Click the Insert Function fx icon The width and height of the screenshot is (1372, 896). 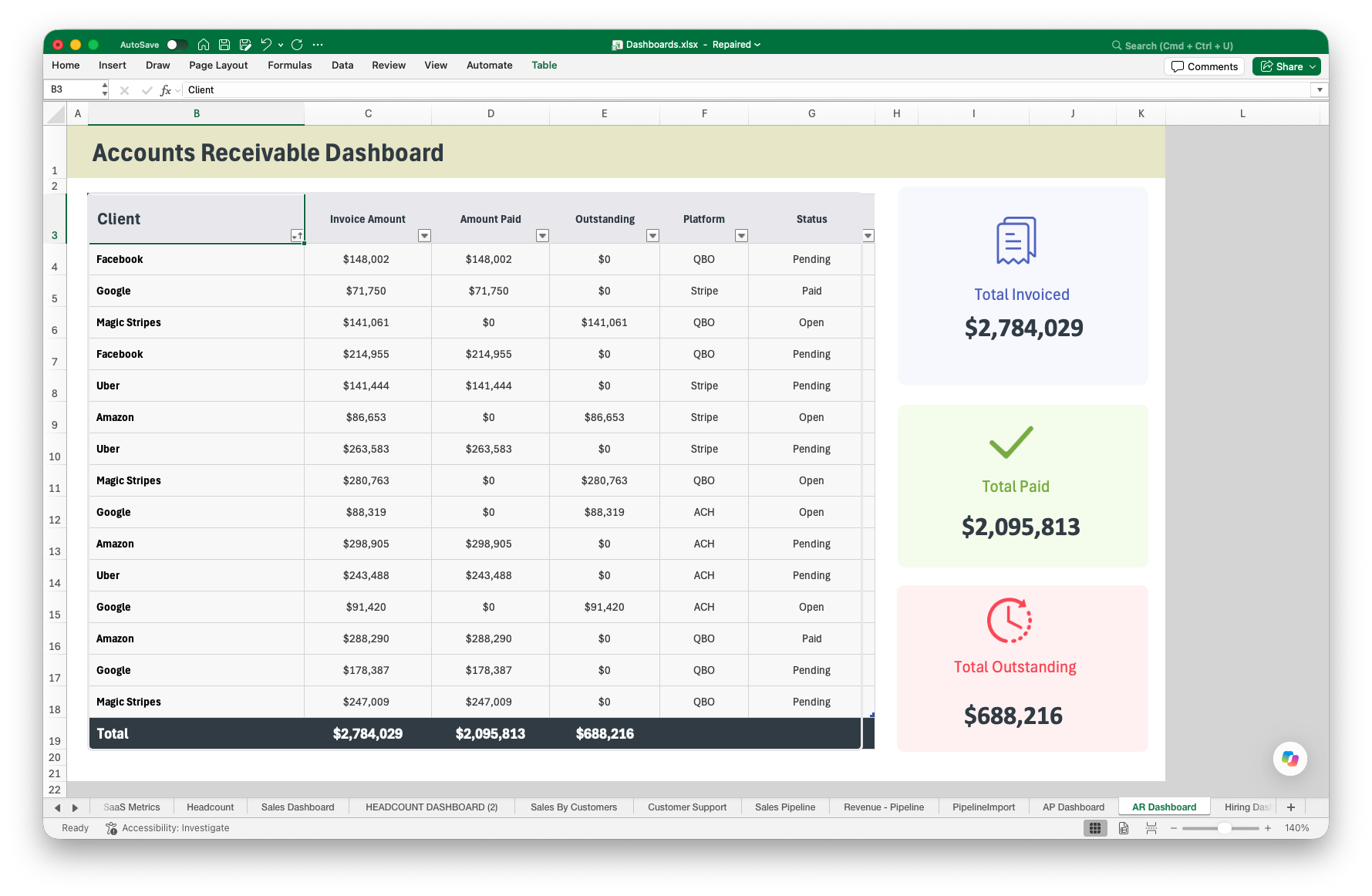[x=166, y=90]
